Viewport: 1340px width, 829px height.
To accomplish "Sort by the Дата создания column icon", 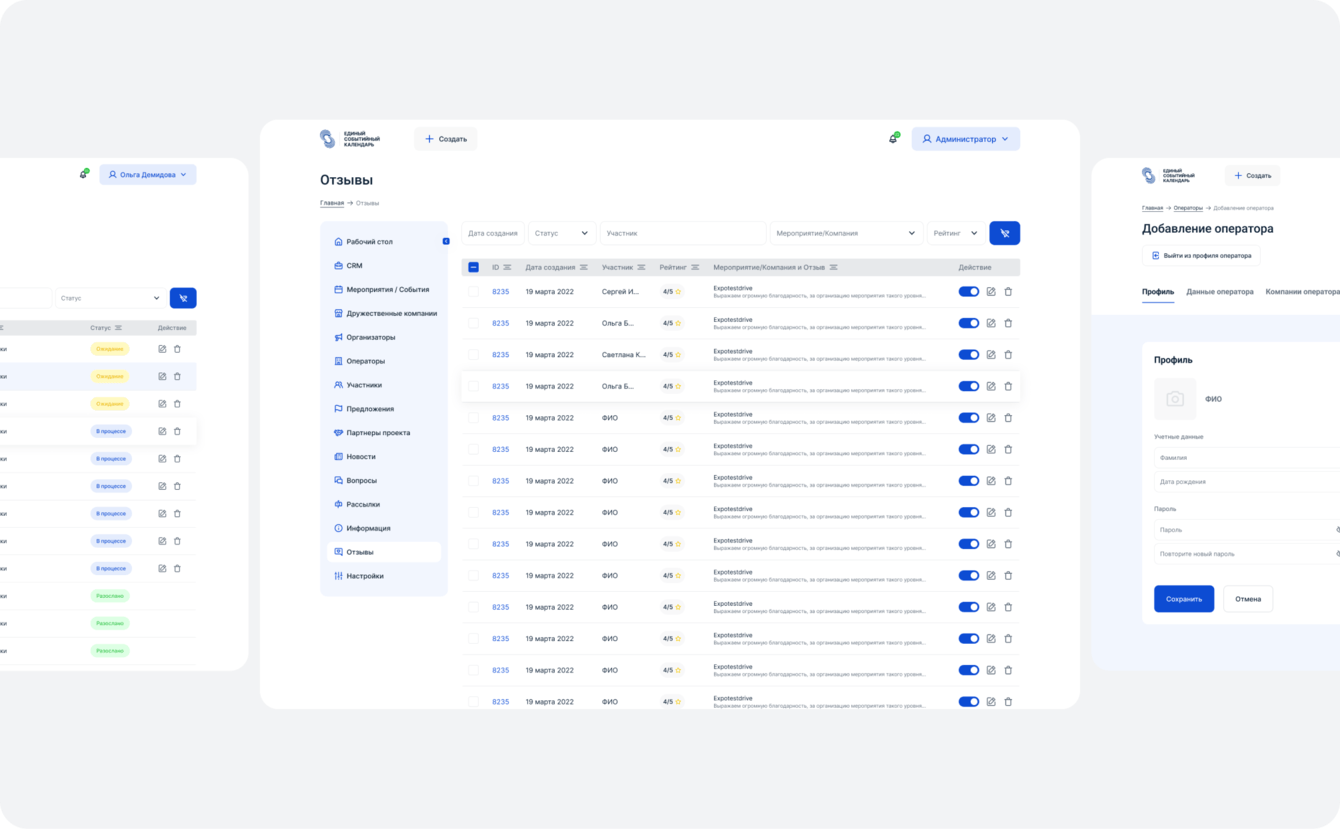I will pyautogui.click(x=585, y=268).
